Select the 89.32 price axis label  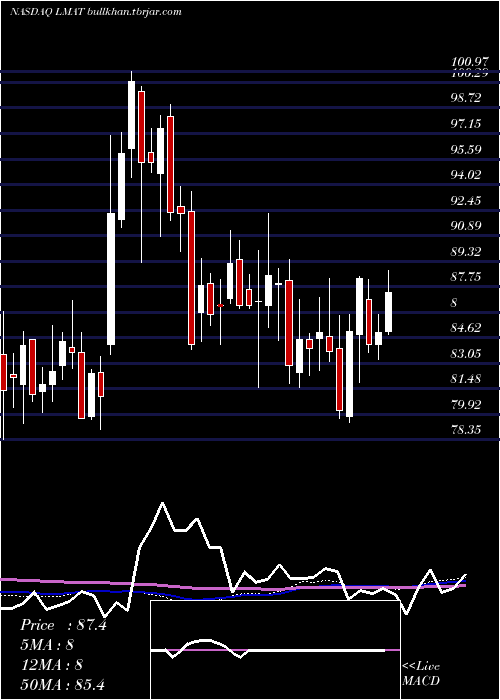[x=466, y=252]
